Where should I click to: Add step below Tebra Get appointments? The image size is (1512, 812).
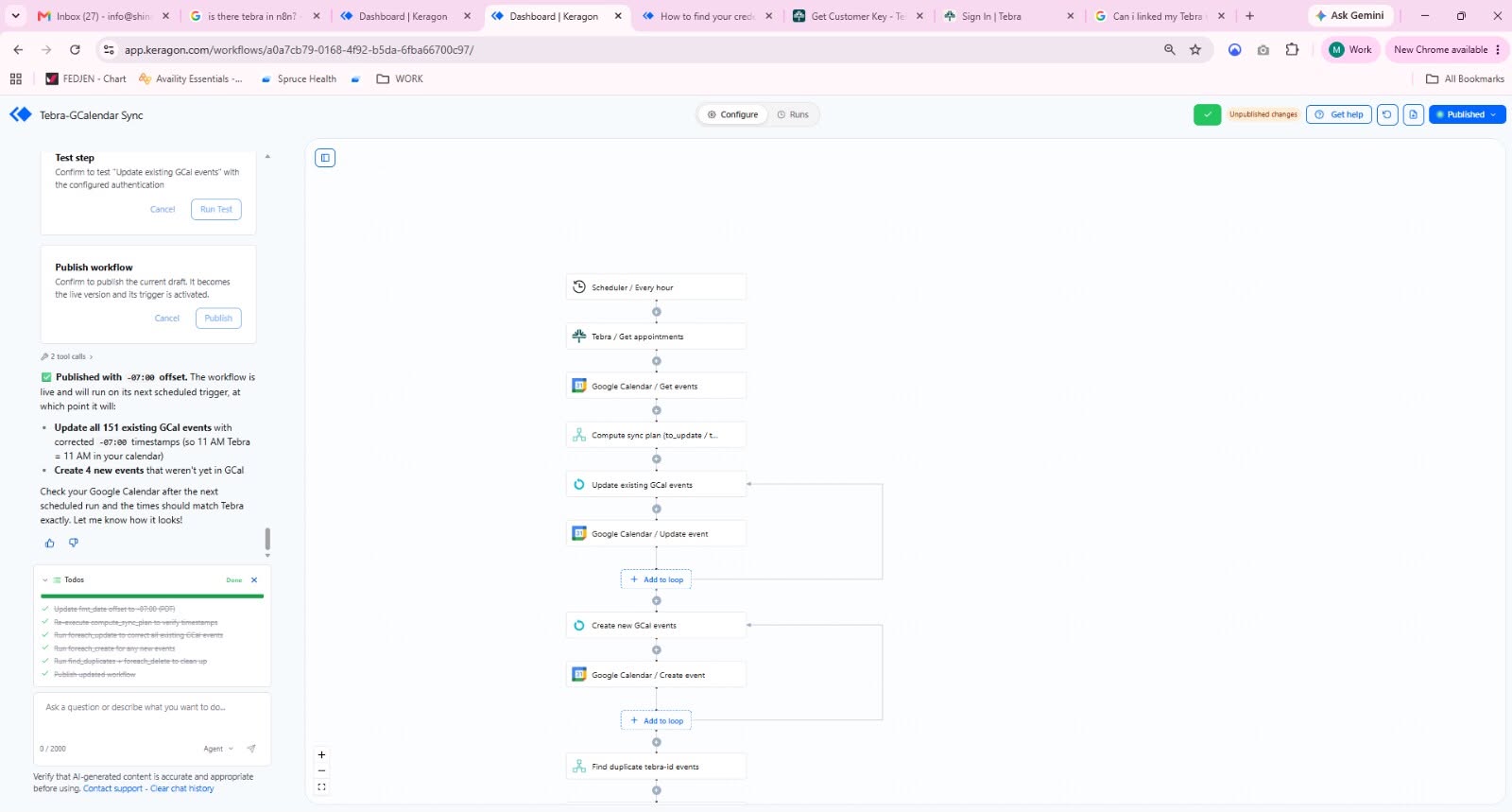pyautogui.click(x=656, y=361)
